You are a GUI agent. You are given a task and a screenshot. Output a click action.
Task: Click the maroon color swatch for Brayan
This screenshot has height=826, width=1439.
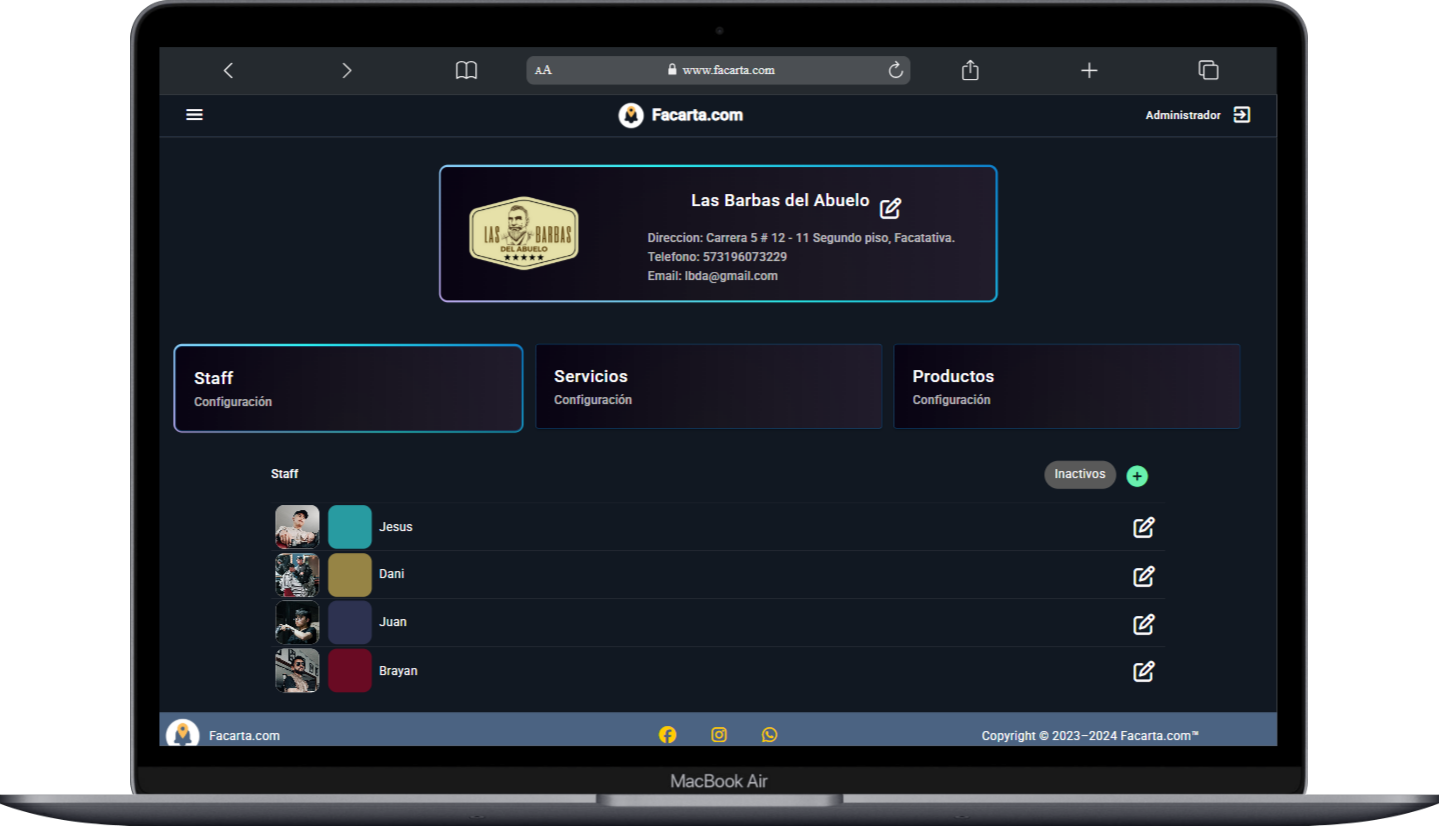pos(350,670)
